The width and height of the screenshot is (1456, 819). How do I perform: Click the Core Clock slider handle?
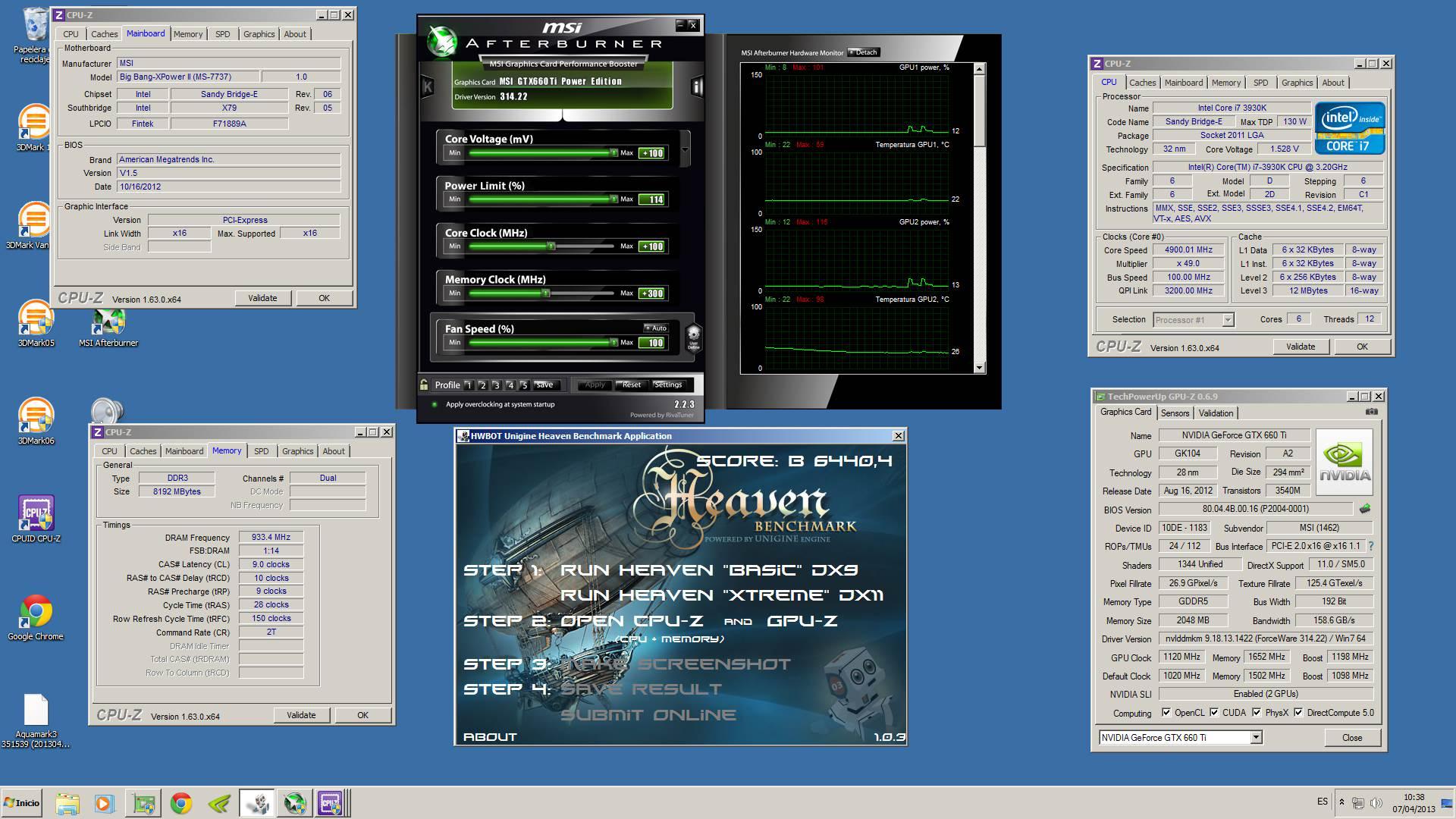point(551,246)
